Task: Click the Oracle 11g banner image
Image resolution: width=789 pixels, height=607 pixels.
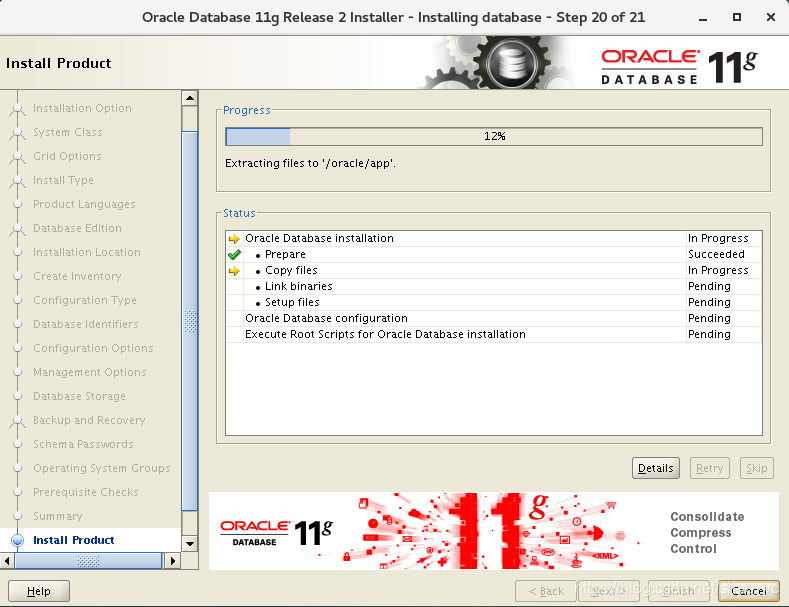Action: tap(494, 531)
